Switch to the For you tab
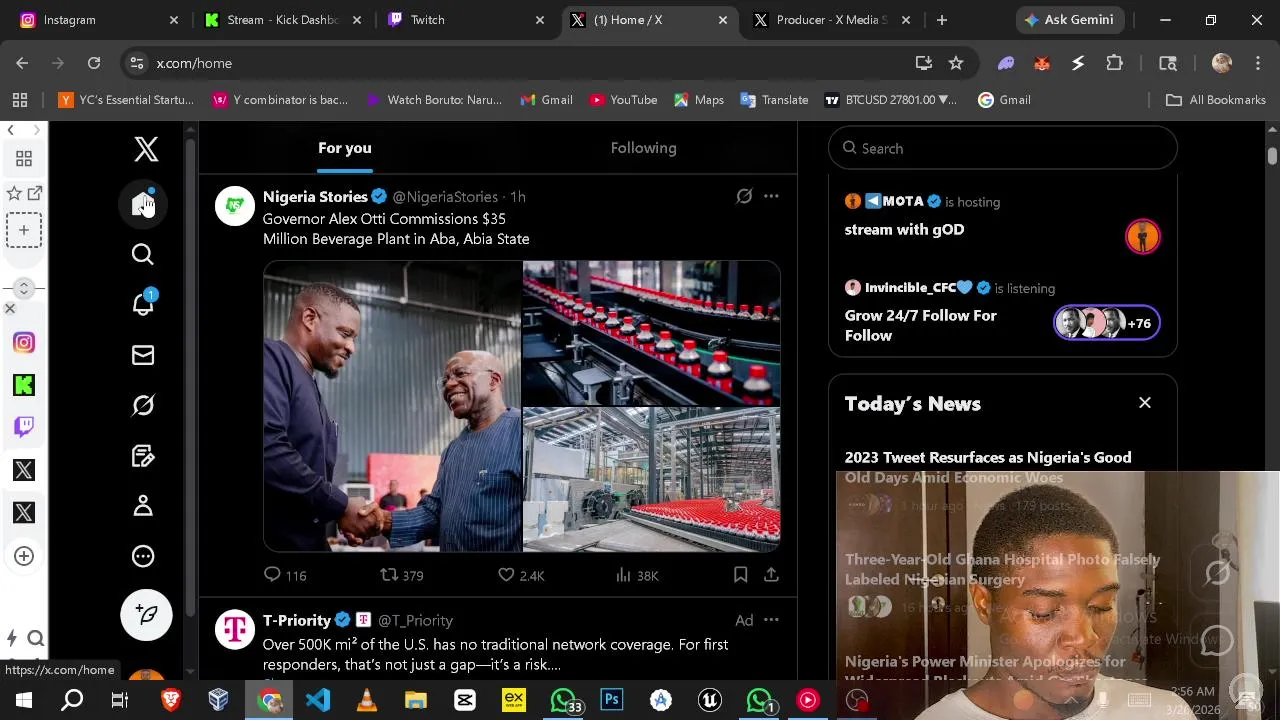 [x=345, y=148]
